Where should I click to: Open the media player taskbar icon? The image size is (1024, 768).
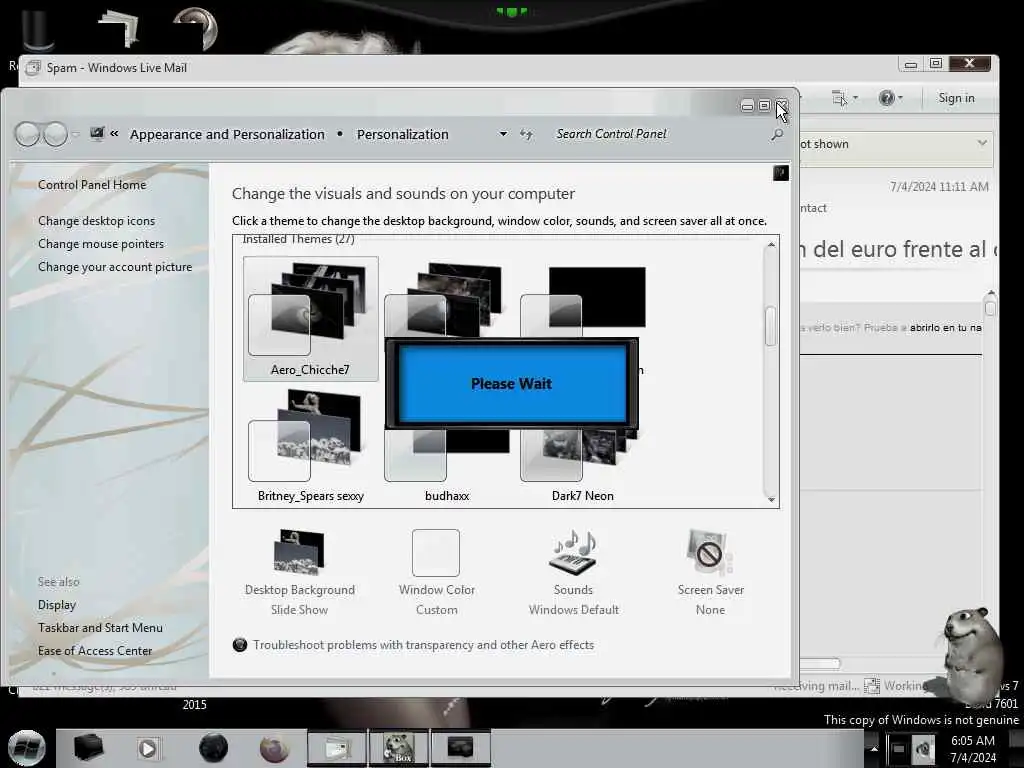(148, 748)
